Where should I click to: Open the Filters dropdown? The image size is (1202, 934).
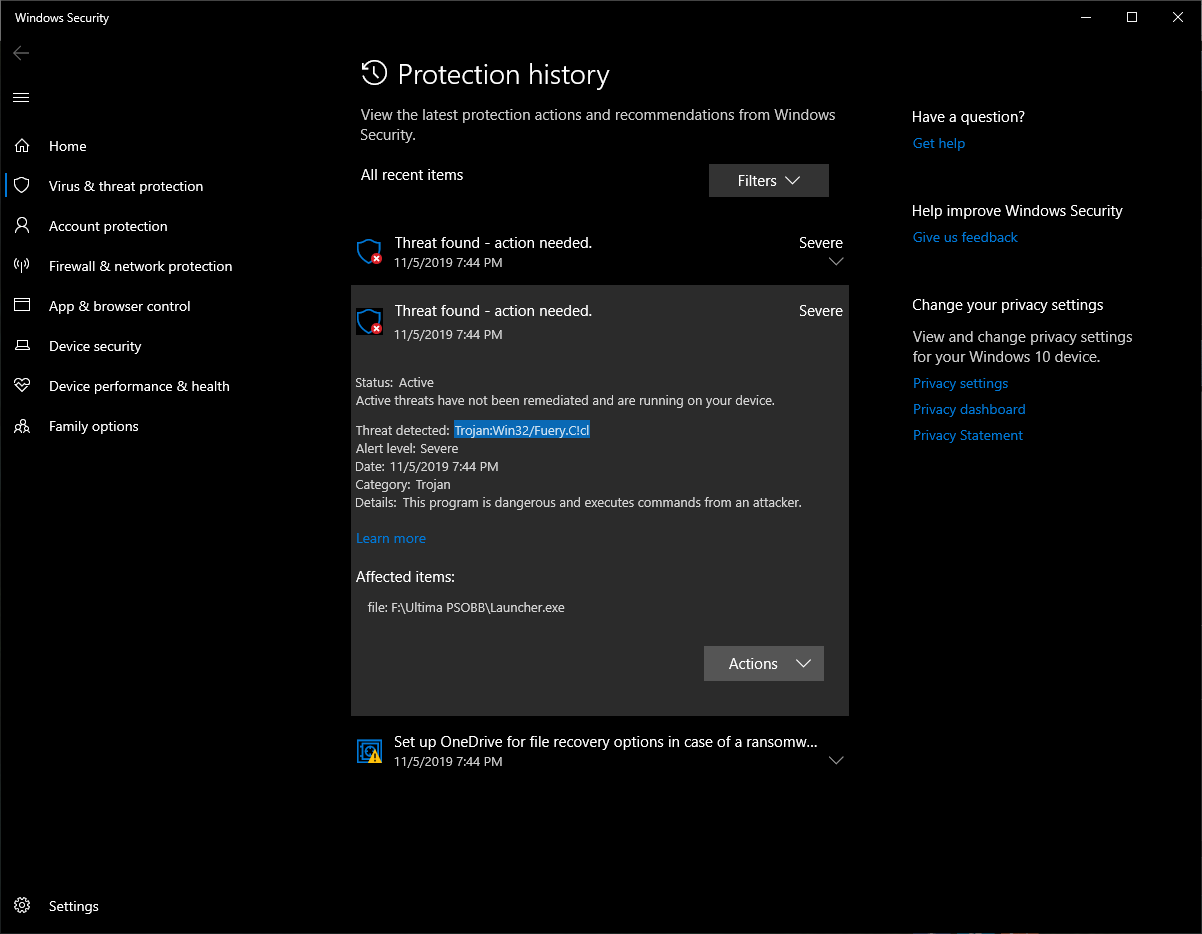(769, 181)
